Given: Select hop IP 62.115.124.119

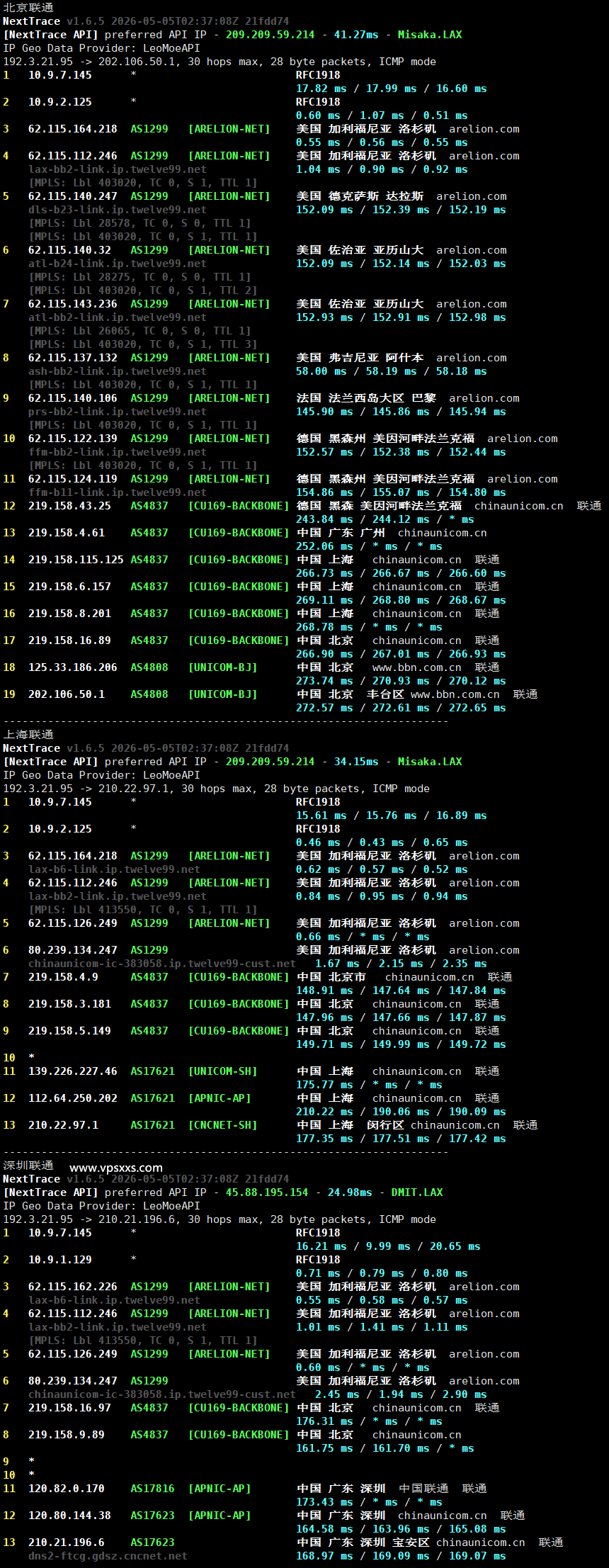Looking at the screenshot, I should [73, 478].
